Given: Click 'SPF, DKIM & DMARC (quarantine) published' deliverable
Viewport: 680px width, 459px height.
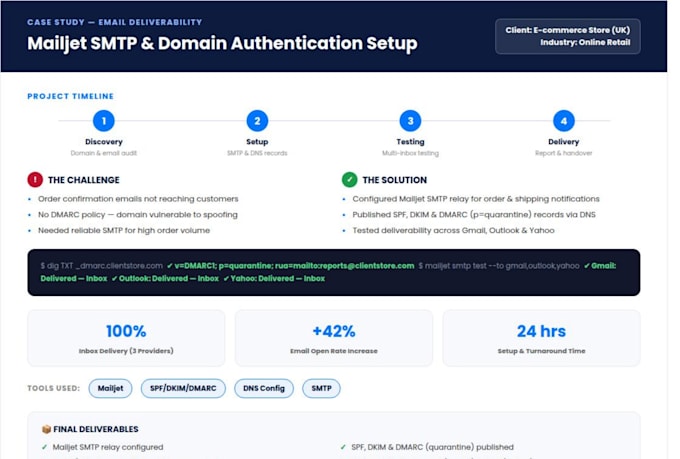Looking at the screenshot, I should [x=432, y=447].
